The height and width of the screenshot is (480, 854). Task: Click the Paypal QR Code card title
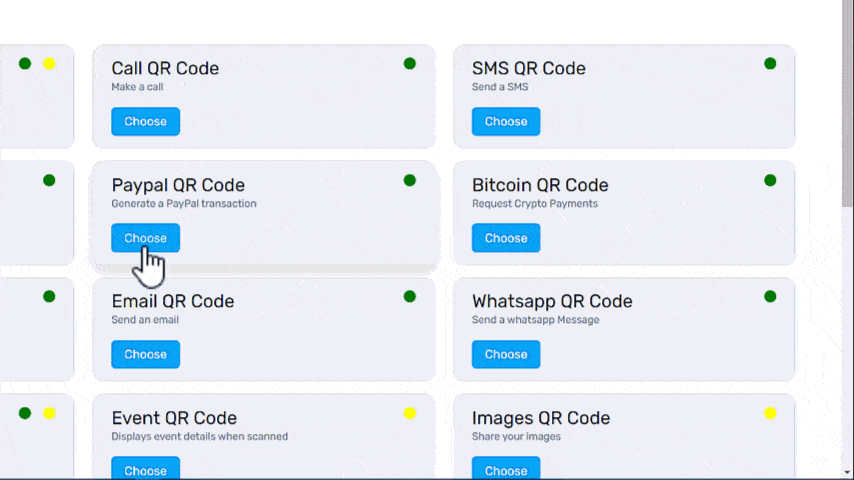178,185
